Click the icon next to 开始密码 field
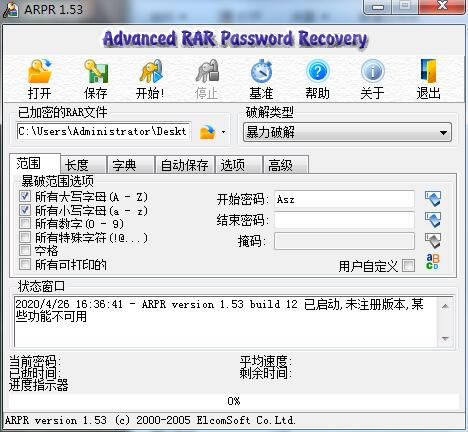Screen dimensions: 468x432 (x=433, y=199)
